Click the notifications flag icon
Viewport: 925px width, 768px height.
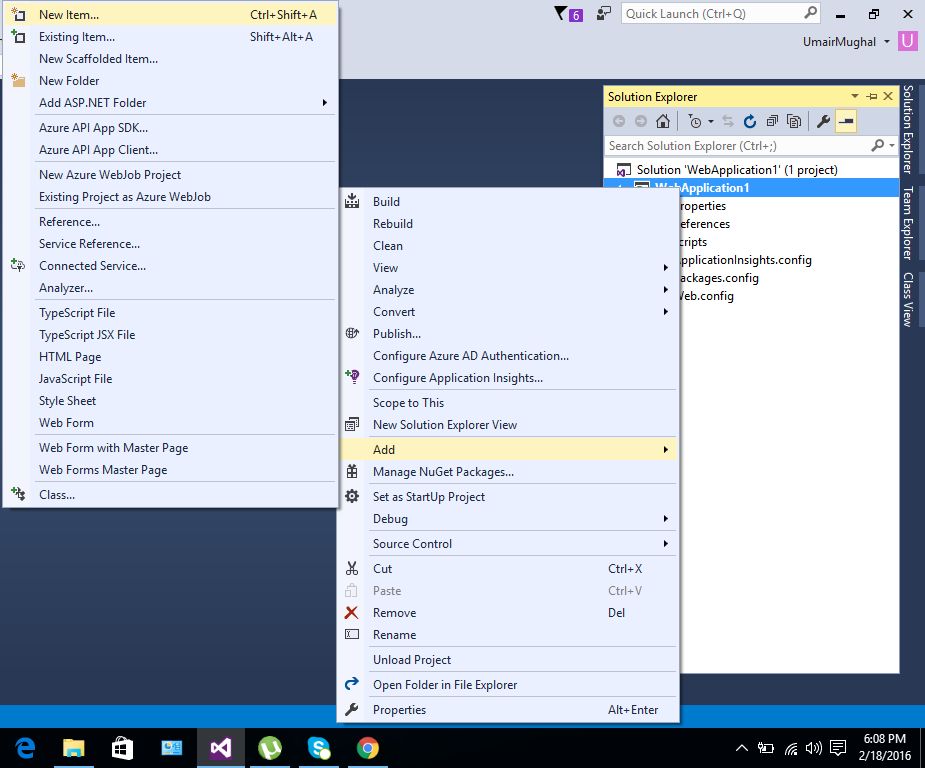click(569, 14)
